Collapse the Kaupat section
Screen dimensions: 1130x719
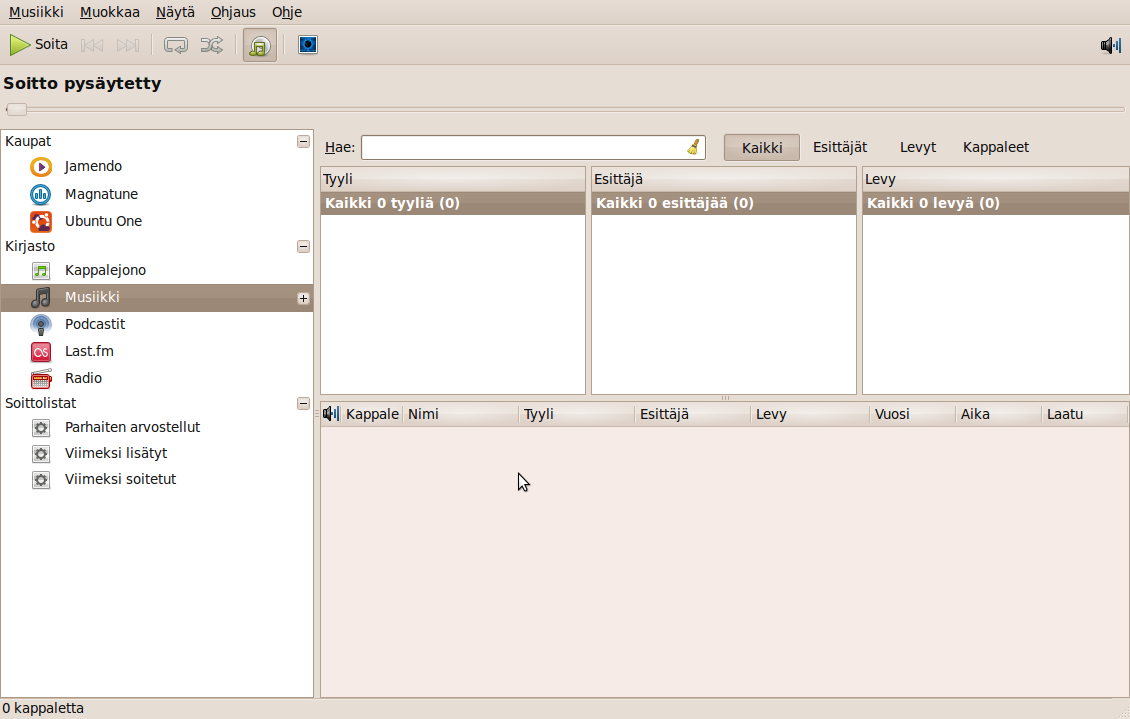(303, 142)
